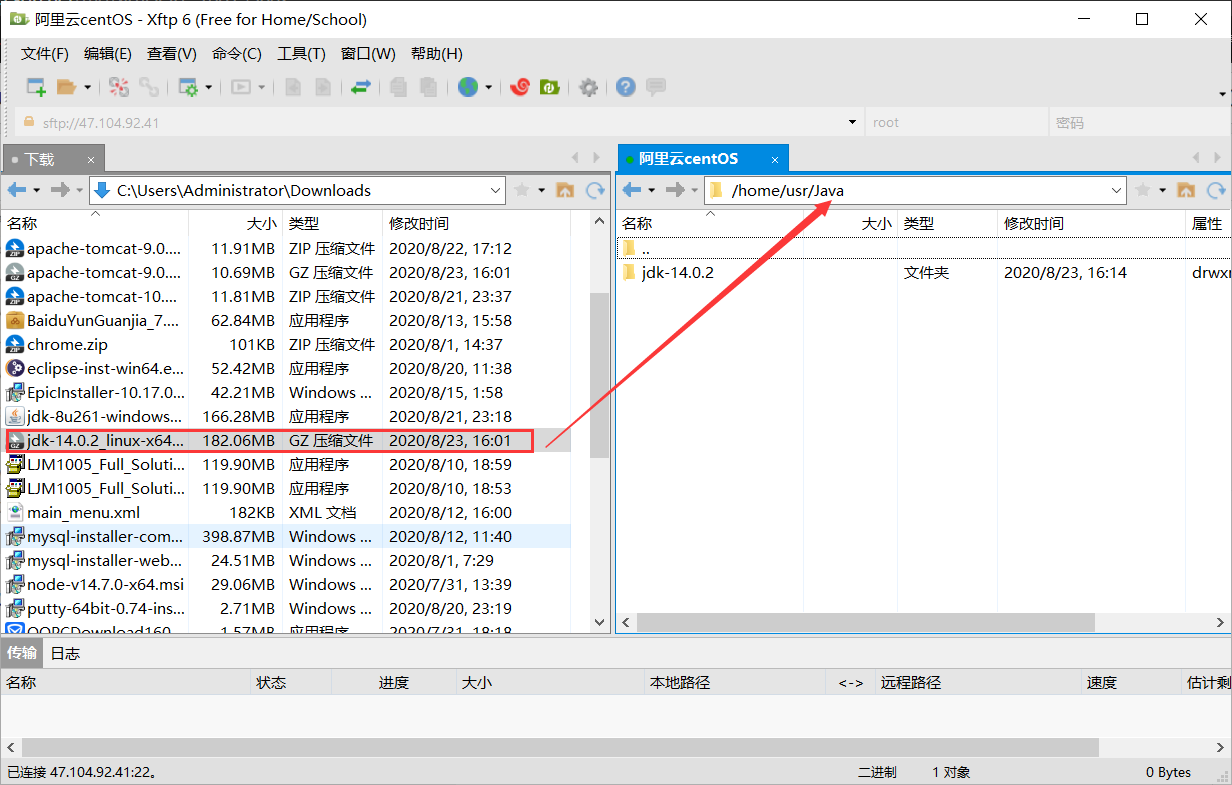Click the Open Session folder icon
This screenshot has width=1232, height=785.
coord(66,87)
